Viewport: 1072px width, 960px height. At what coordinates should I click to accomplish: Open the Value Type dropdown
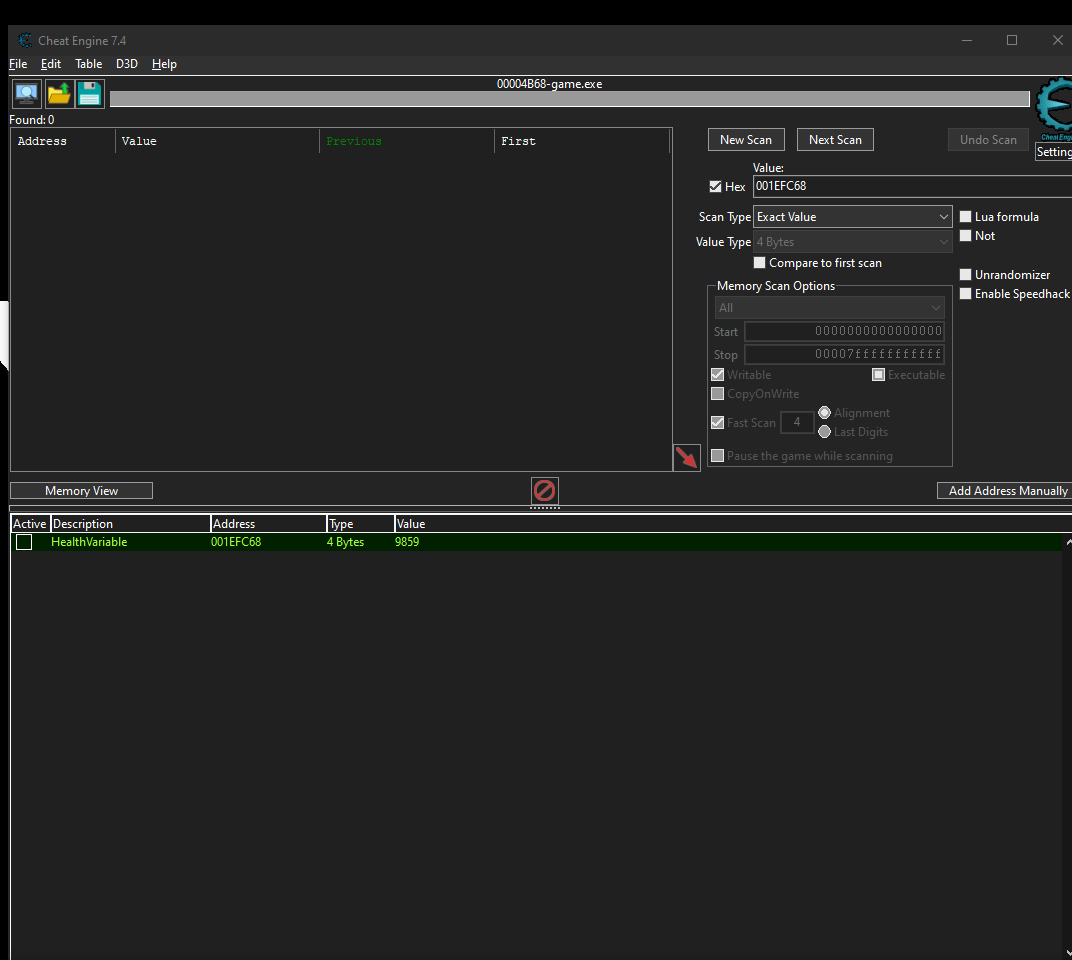pyautogui.click(x=853, y=242)
